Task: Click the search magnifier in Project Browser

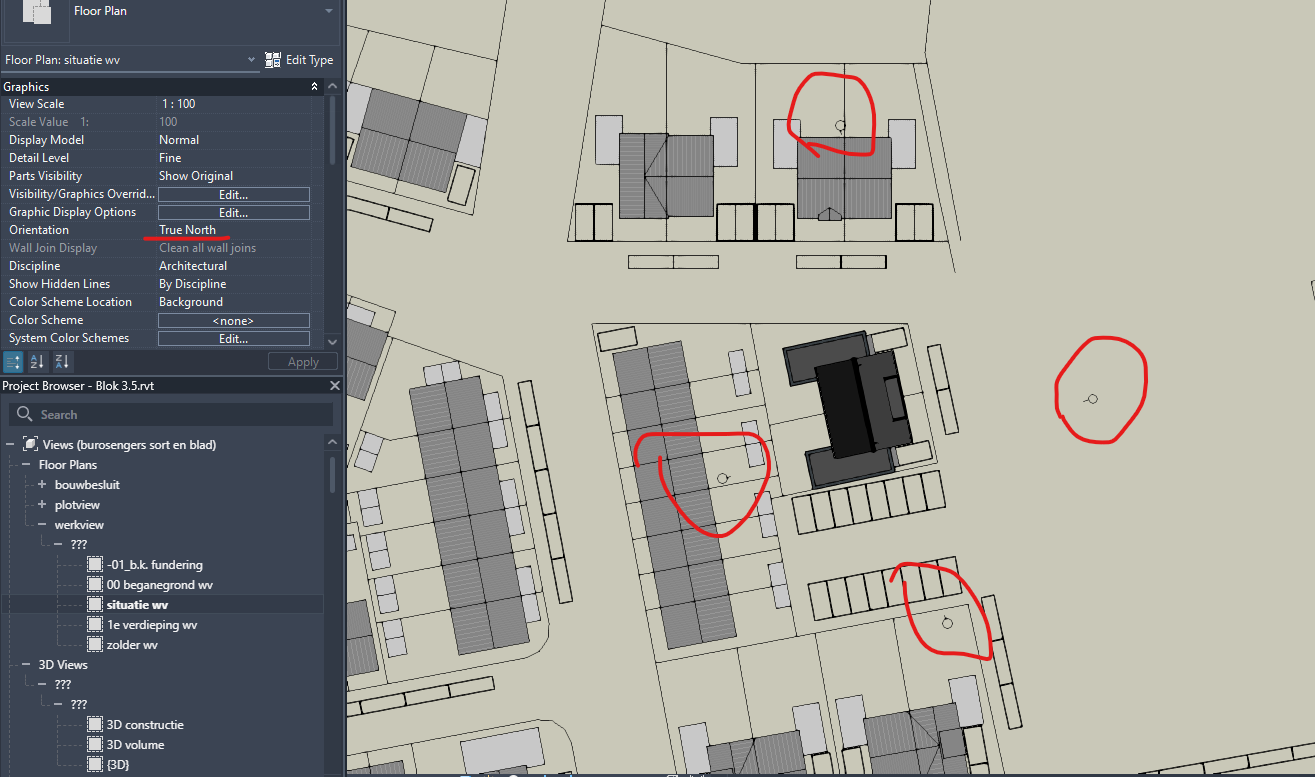Action: point(22,414)
